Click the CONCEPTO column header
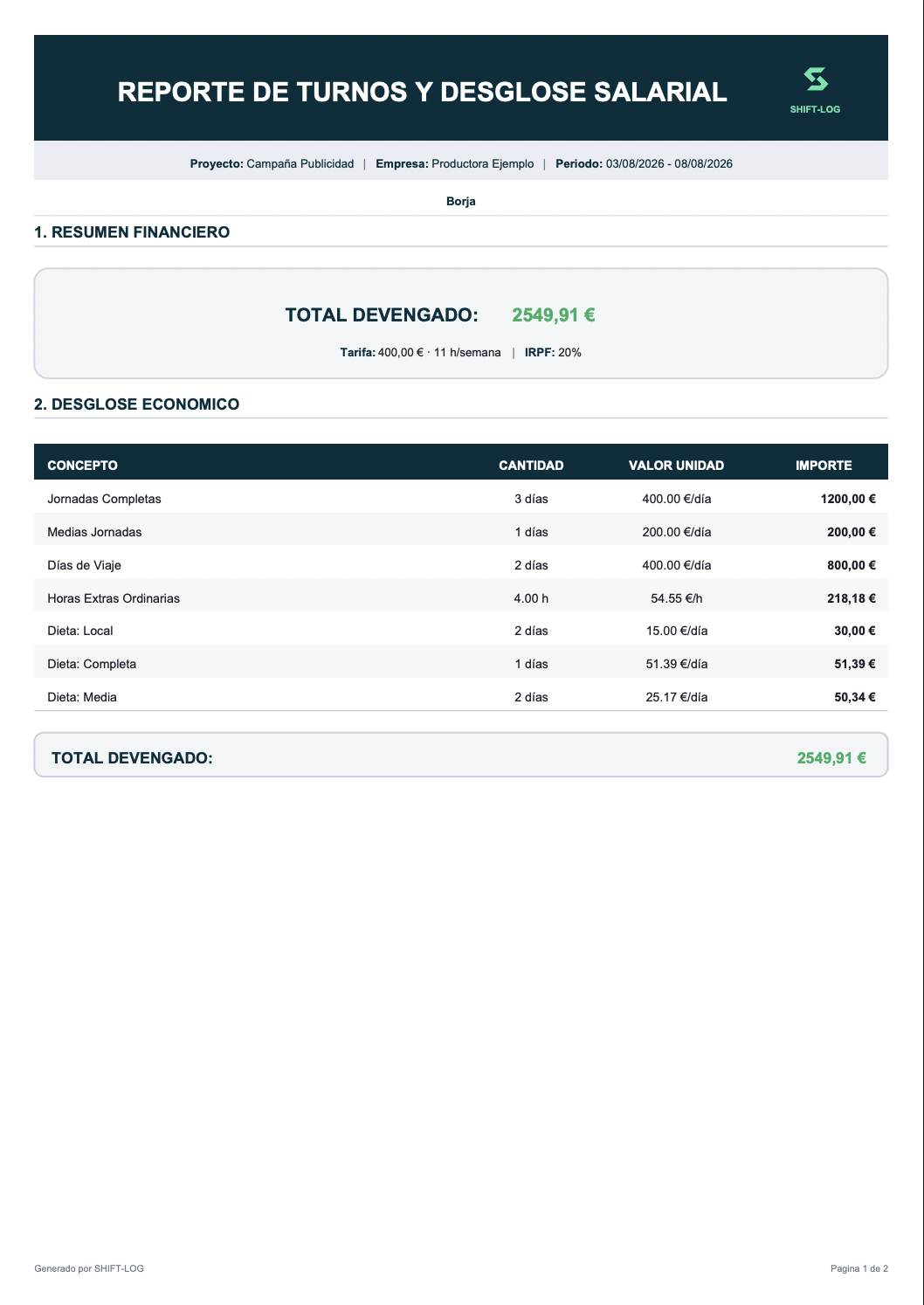The width and height of the screenshot is (924, 1305). (x=83, y=466)
